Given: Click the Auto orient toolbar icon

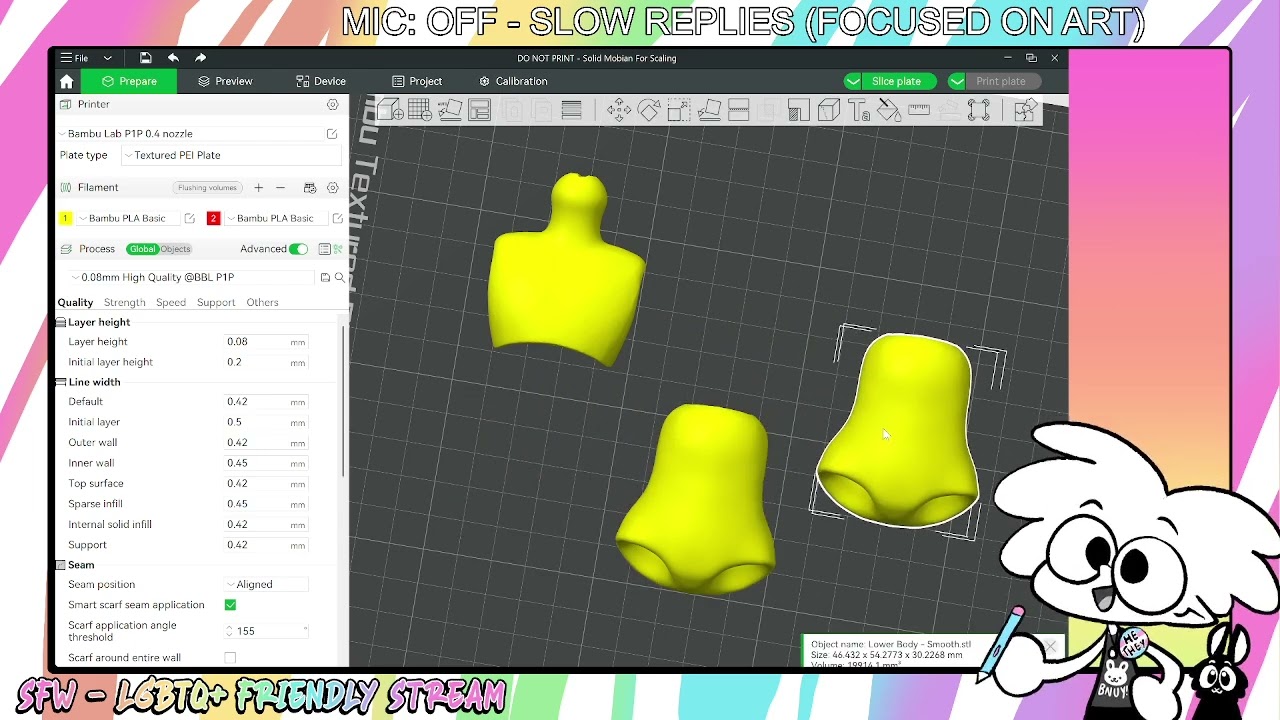Looking at the screenshot, I should pos(450,110).
